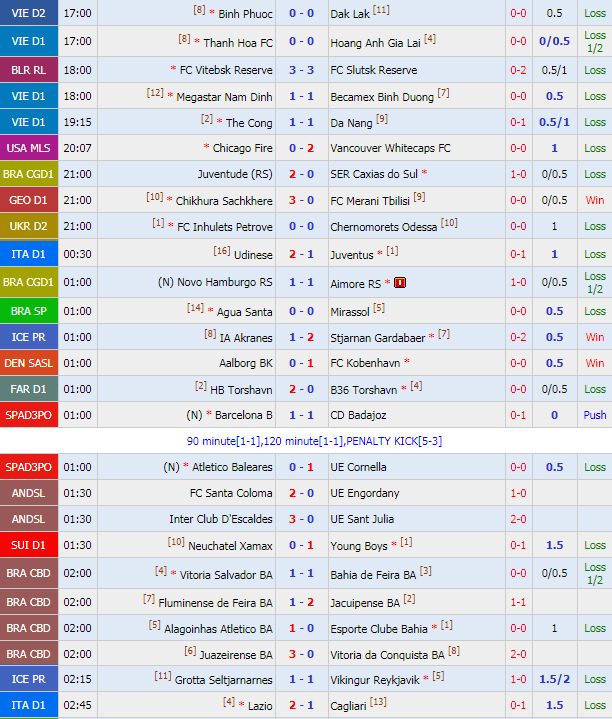This screenshot has height=719, width=612.
Task: Open IA Akranes team page
Action: [246, 338]
